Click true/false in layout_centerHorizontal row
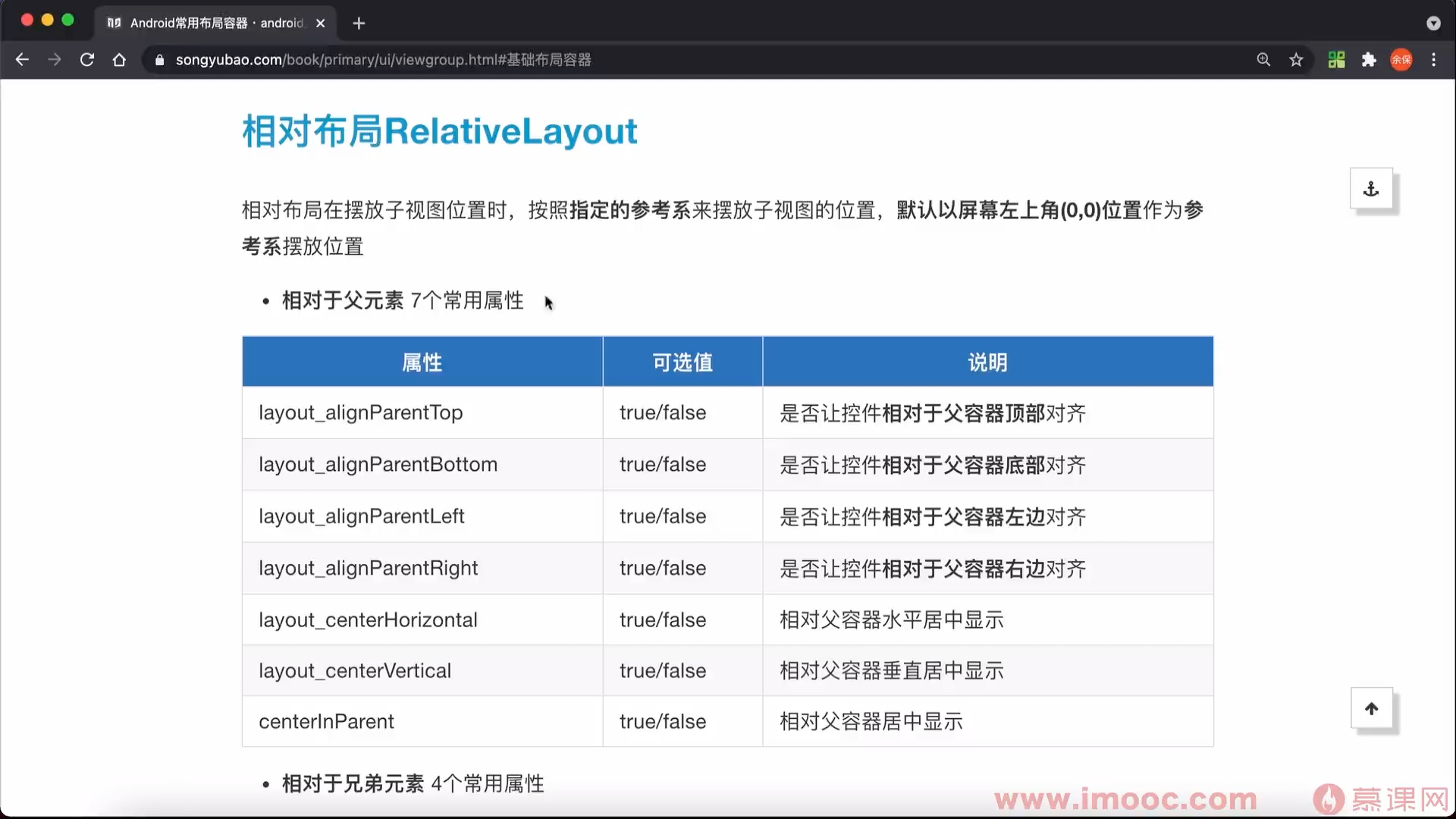 [663, 620]
